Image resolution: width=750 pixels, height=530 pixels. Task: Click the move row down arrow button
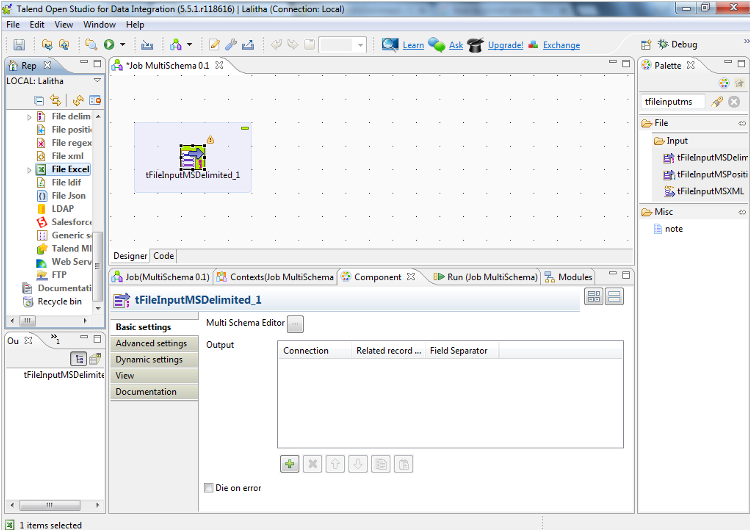point(358,464)
